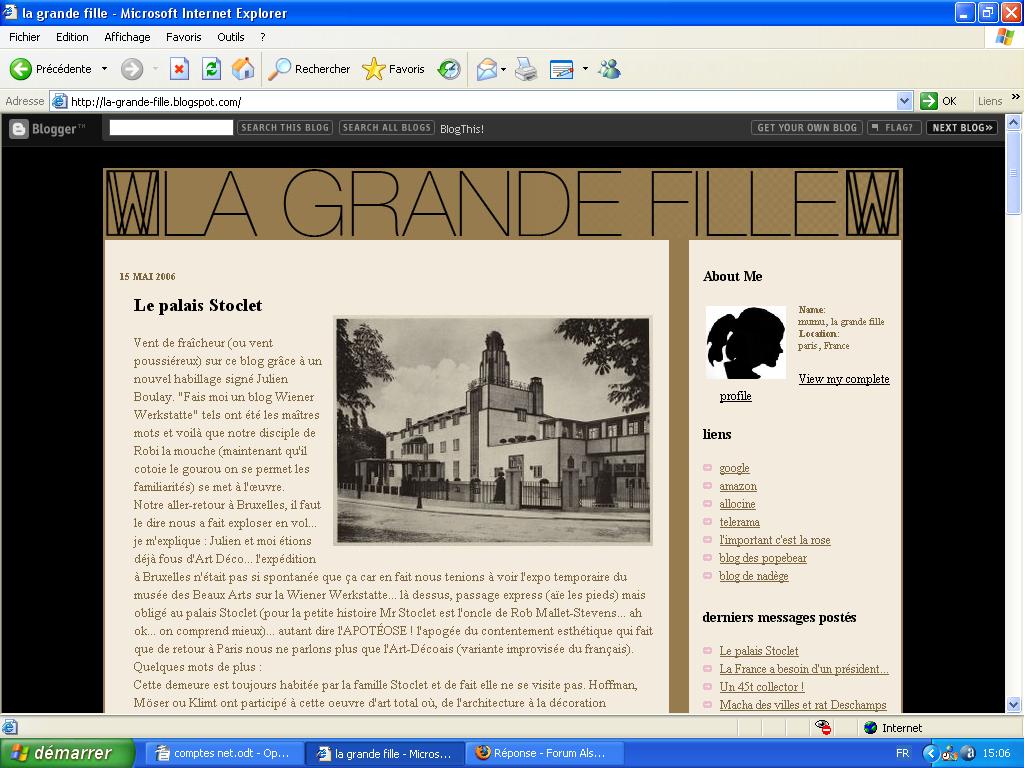Image resolution: width=1024 pixels, height=768 pixels.
Task: Click the silhouette profile picture
Action: [746, 342]
